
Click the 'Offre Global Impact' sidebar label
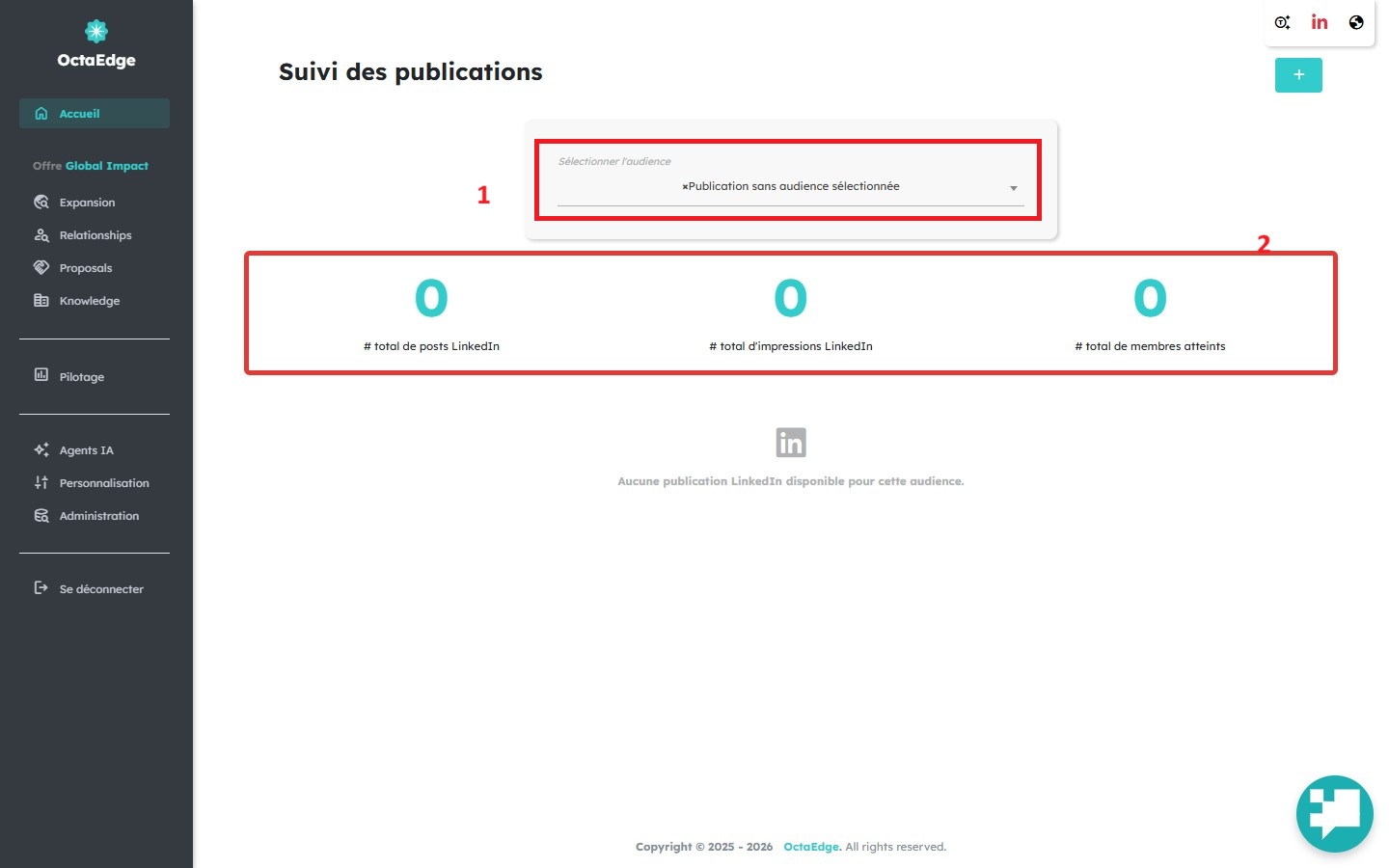[91, 166]
